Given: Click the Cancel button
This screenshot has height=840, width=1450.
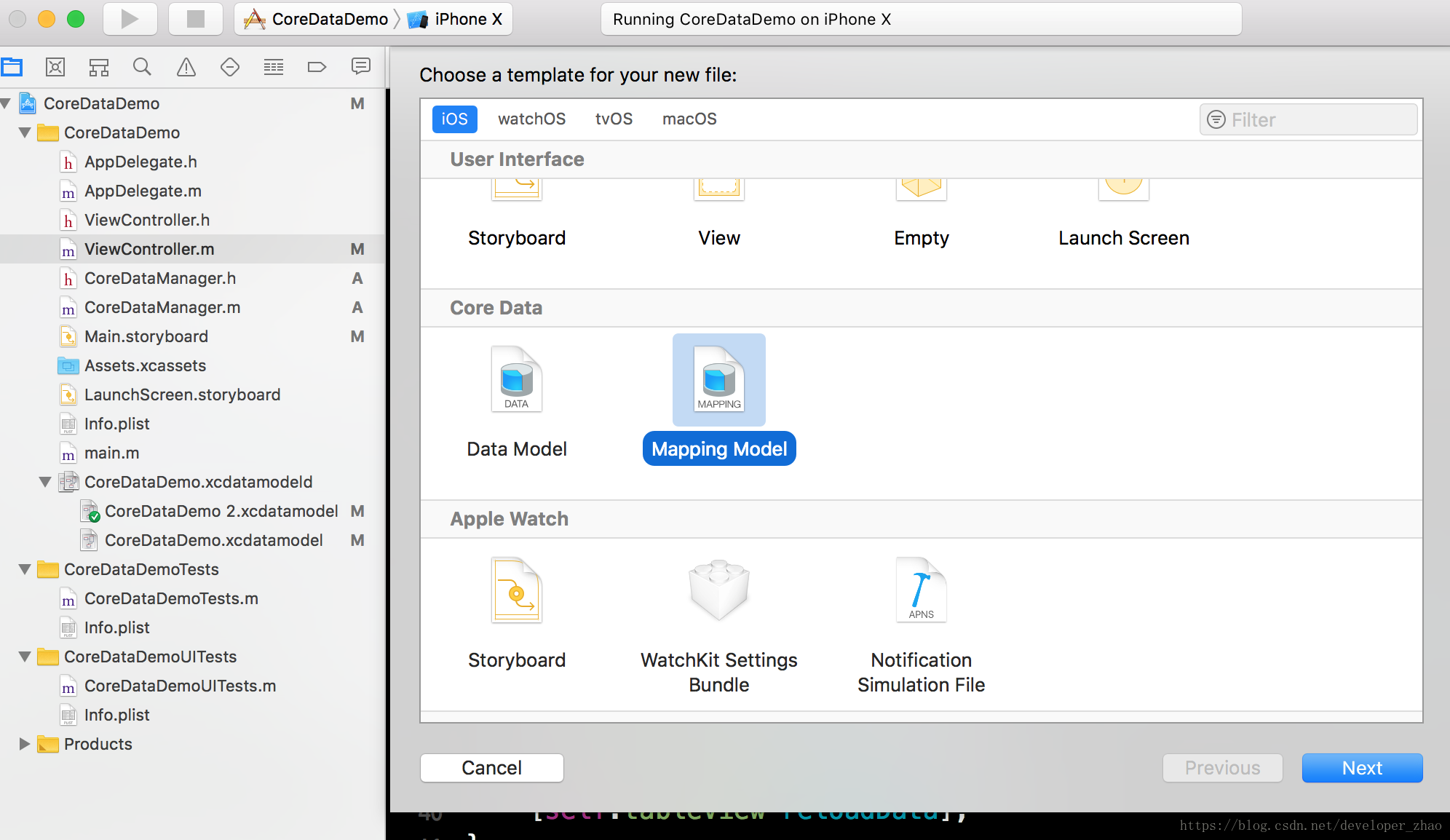Looking at the screenshot, I should coord(492,768).
